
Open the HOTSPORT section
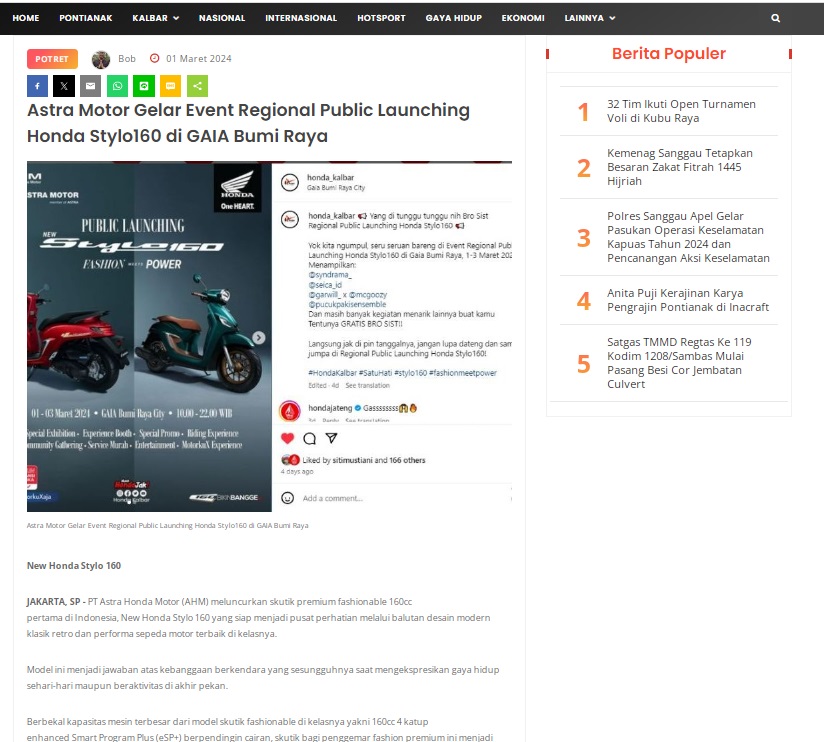[x=382, y=18]
